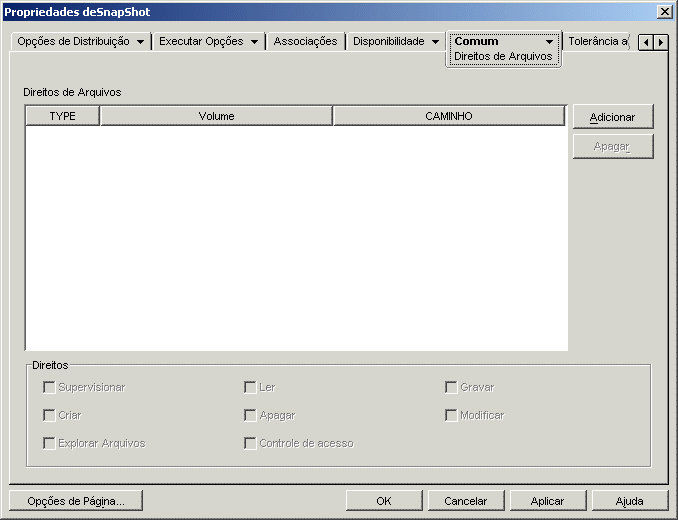The height and width of the screenshot is (520, 678).
Task: Confirm with the OK button
Action: coord(384,501)
